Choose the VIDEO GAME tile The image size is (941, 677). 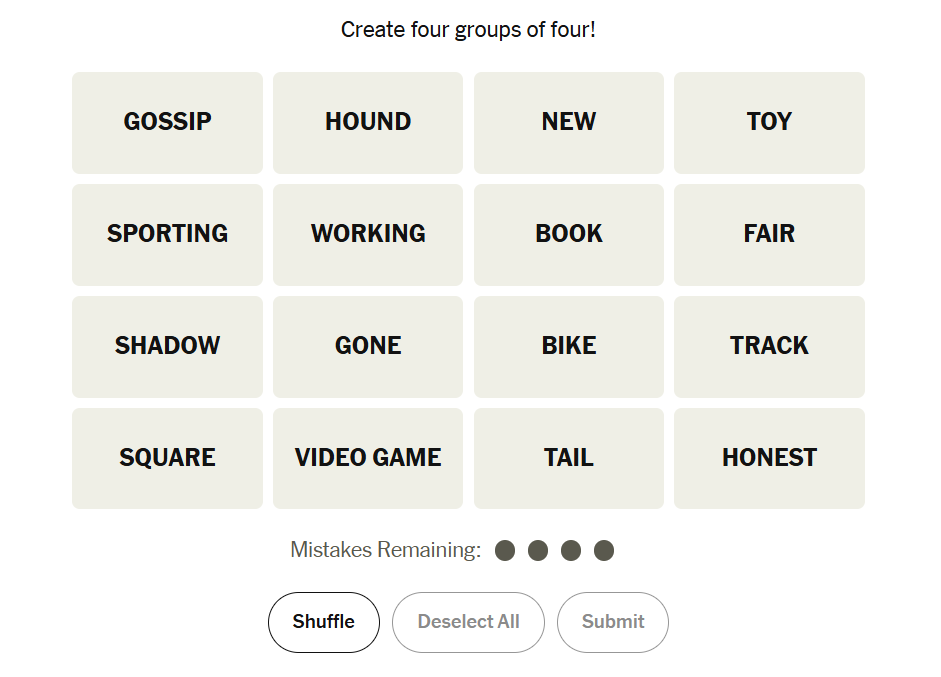368,458
